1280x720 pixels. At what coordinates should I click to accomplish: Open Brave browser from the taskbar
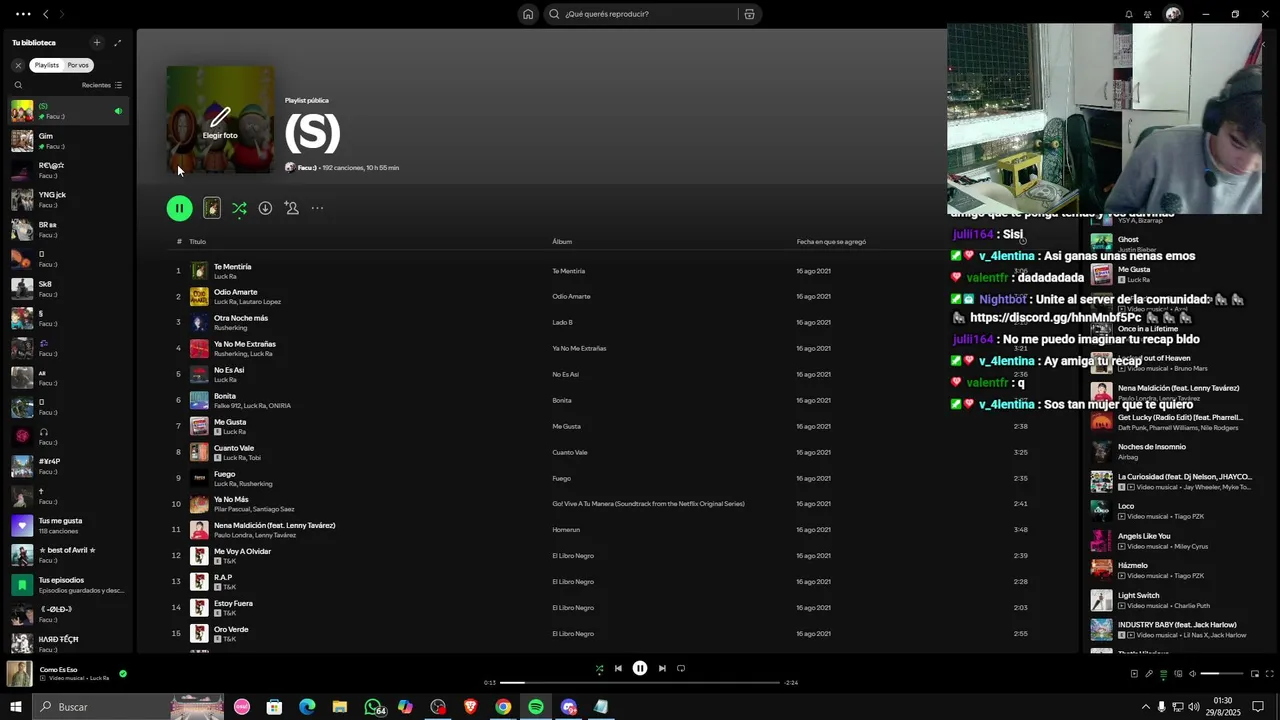tap(470, 707)
